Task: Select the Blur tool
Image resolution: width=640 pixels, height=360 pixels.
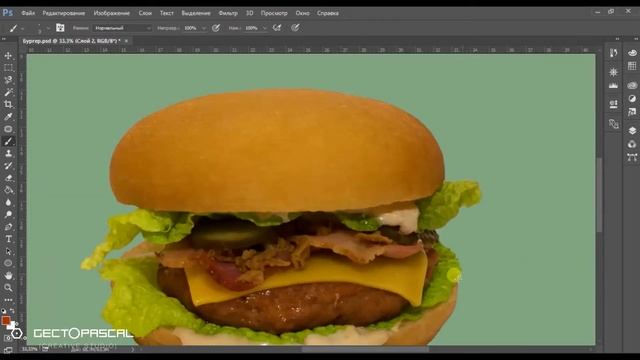Action: click(x=8, y=202)
